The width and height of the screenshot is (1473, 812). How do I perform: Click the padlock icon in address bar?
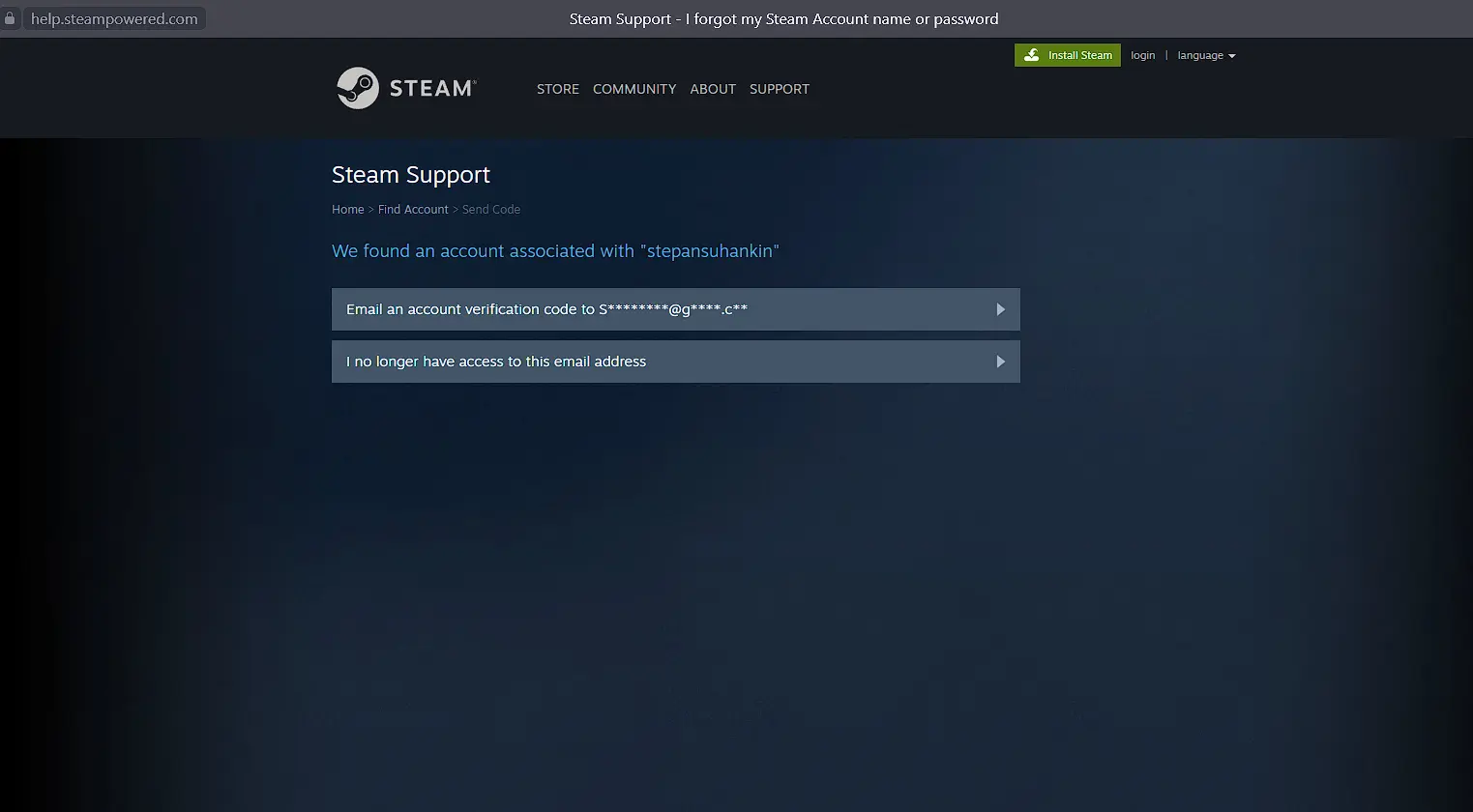tap(10, 18)
